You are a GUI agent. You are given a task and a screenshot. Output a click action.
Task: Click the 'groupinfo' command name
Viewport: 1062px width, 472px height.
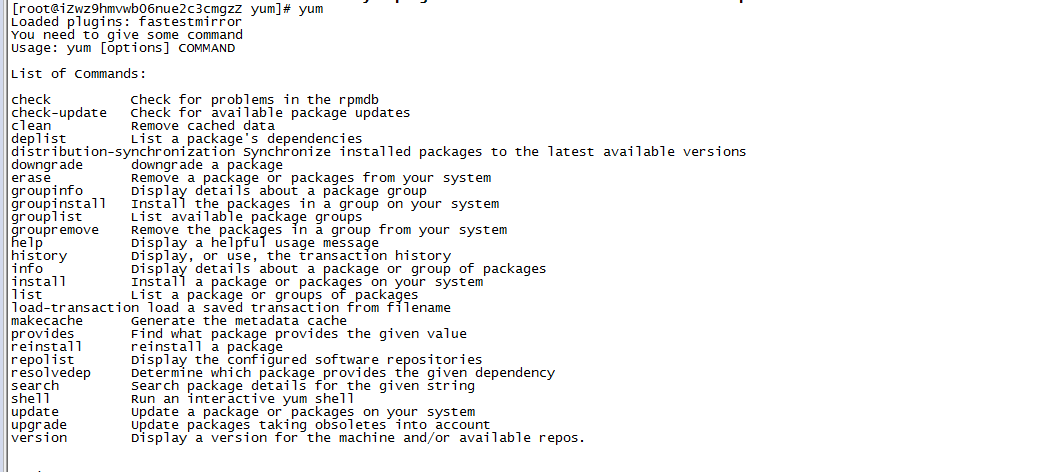(47, 191)
